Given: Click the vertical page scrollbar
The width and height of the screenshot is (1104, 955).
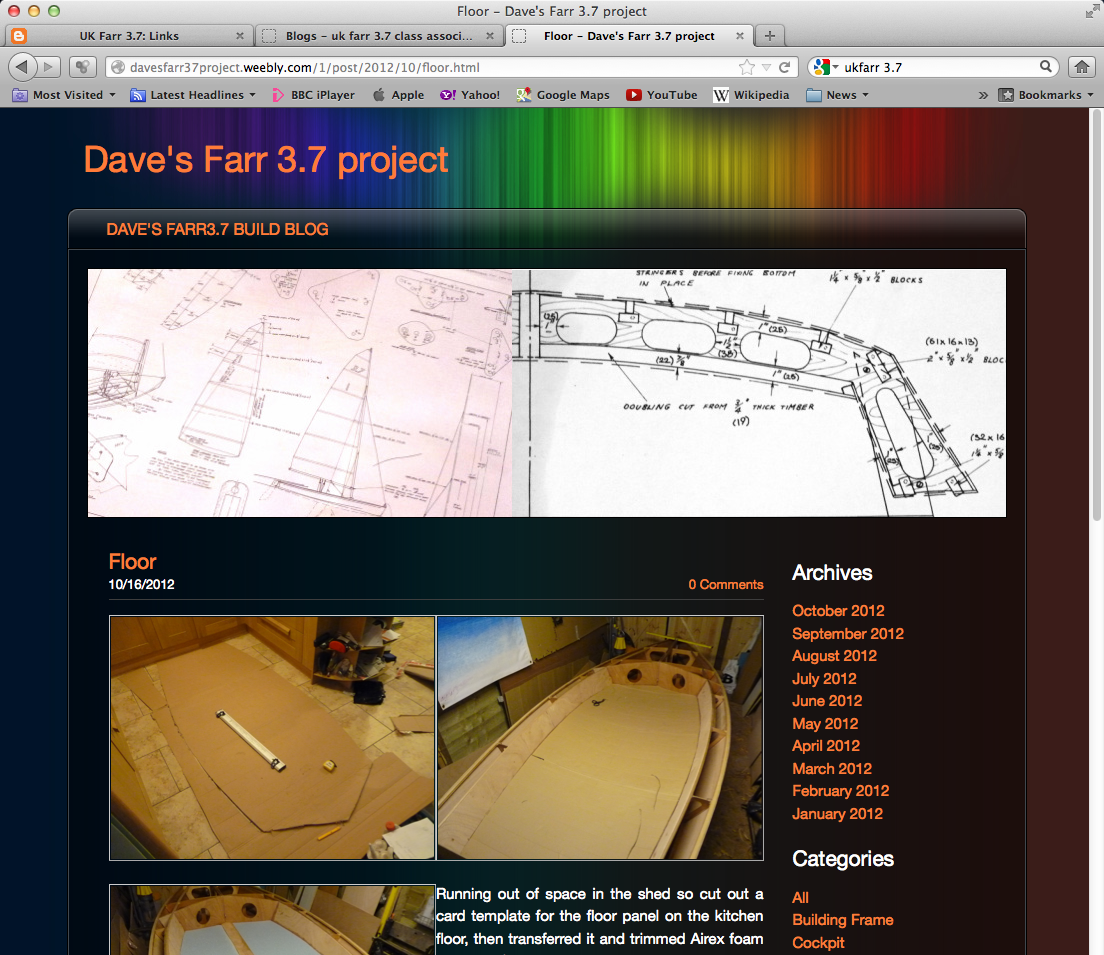Looking at the screenshot, I should click(x=1096, y=315).
